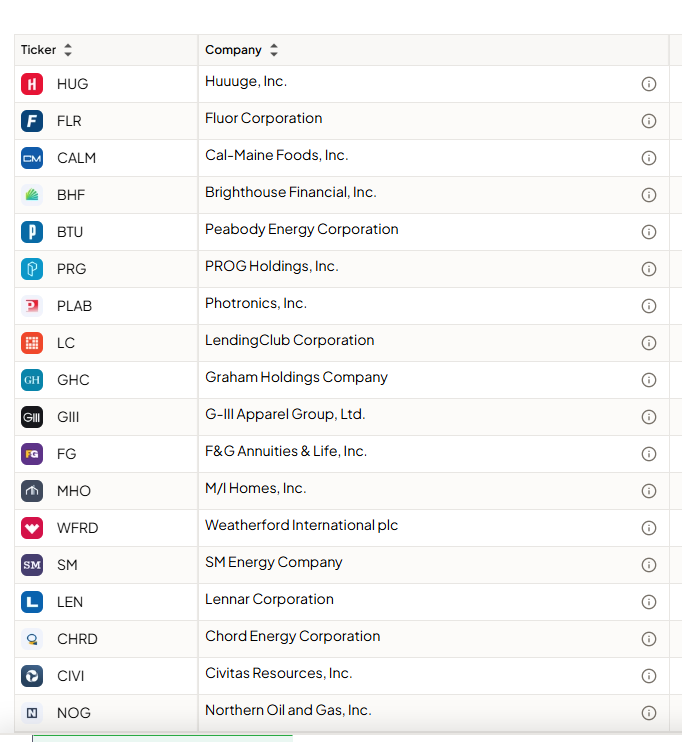Image resolution: width=682 pixels, height=742 pixels.
Task: Click company name Peabody Energy Corporation
Action: [301, 230]
